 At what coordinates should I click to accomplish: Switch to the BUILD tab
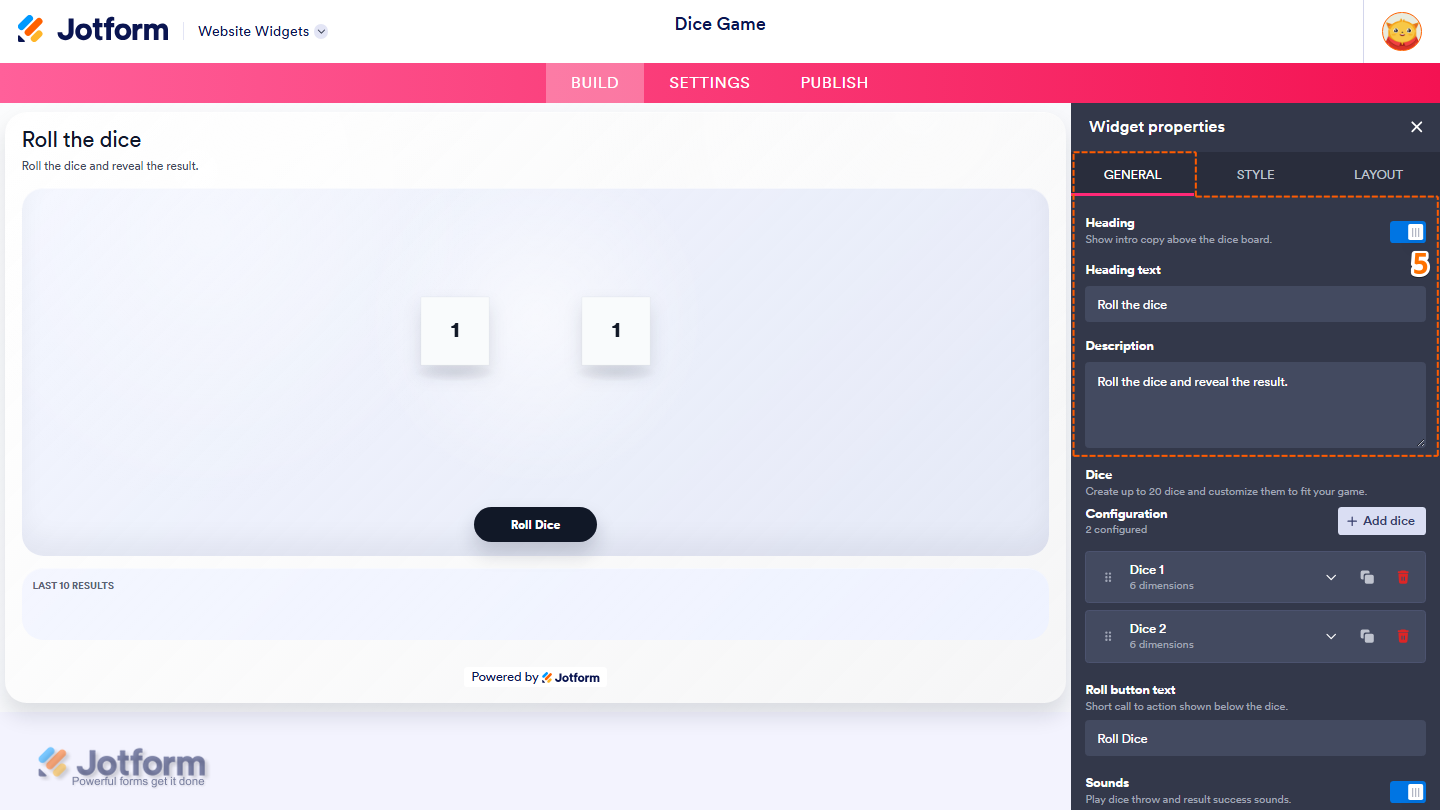point(595,83)
